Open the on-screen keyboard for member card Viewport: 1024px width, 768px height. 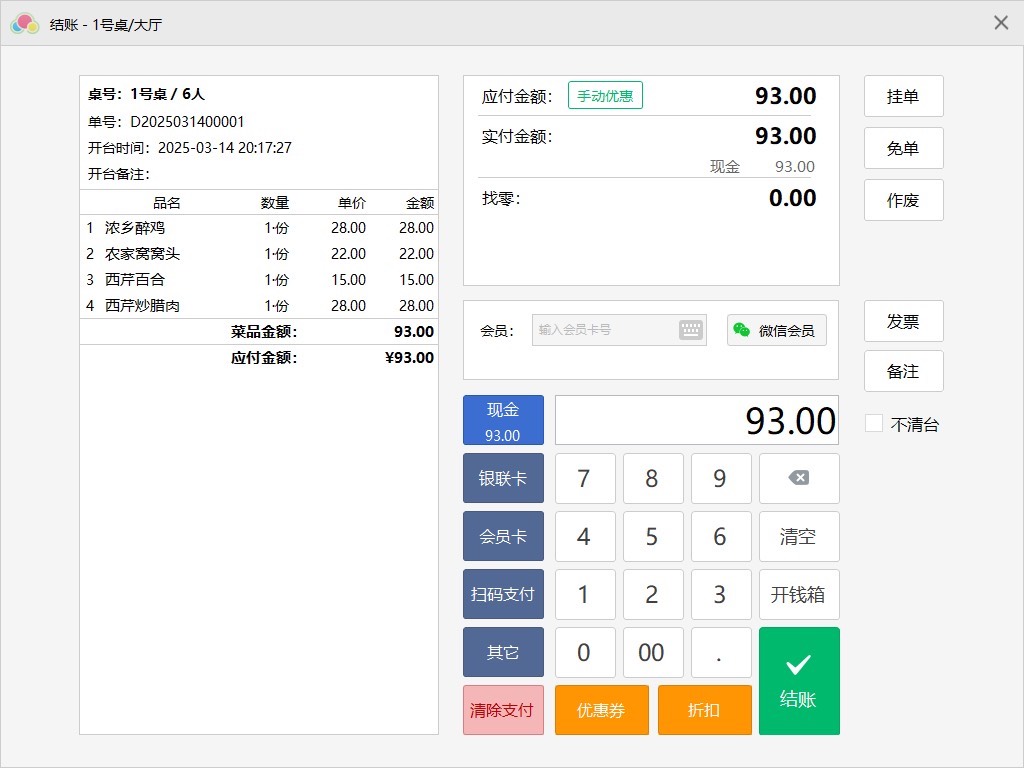(x=690, y=330)
